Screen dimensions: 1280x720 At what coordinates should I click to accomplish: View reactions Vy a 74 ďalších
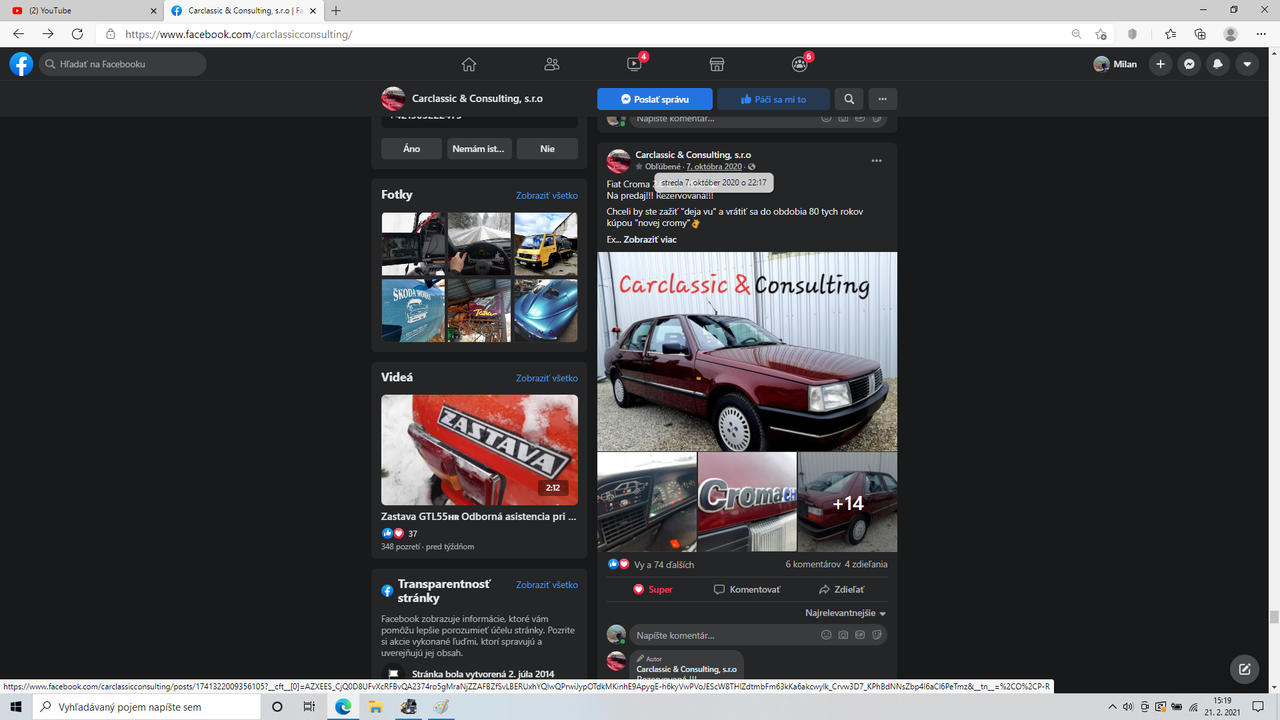coord(665,564)
